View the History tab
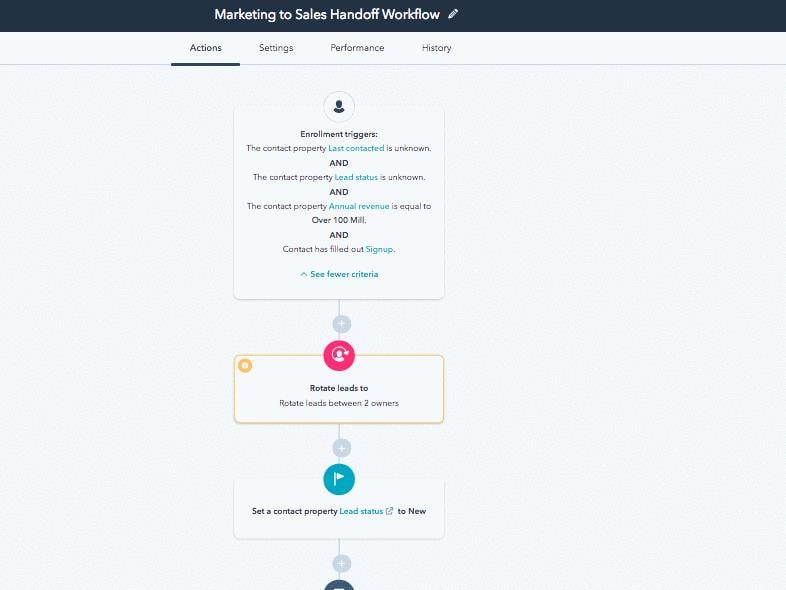This screenshot has height=590, width=786. 436,48
